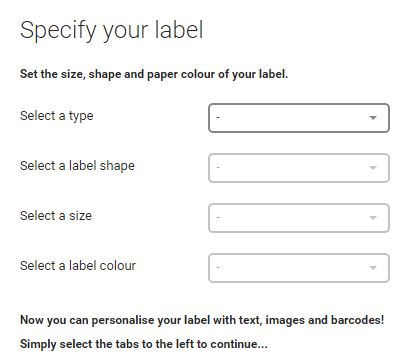
Task: Open the Select a size dropdown
Action: click(299, 218)
